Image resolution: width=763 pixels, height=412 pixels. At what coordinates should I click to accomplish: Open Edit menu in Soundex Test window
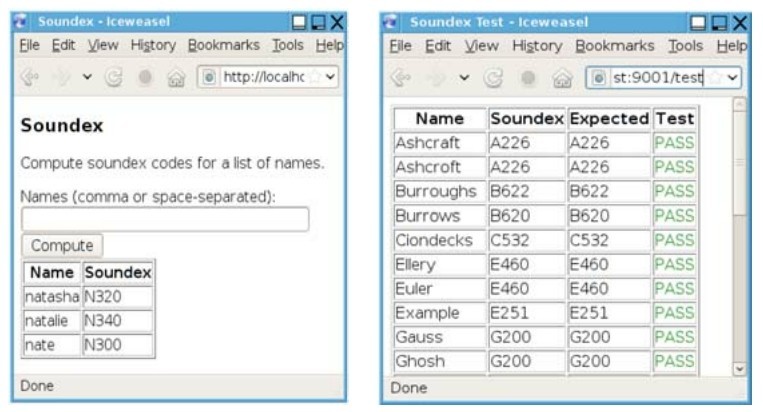[438, 46]
